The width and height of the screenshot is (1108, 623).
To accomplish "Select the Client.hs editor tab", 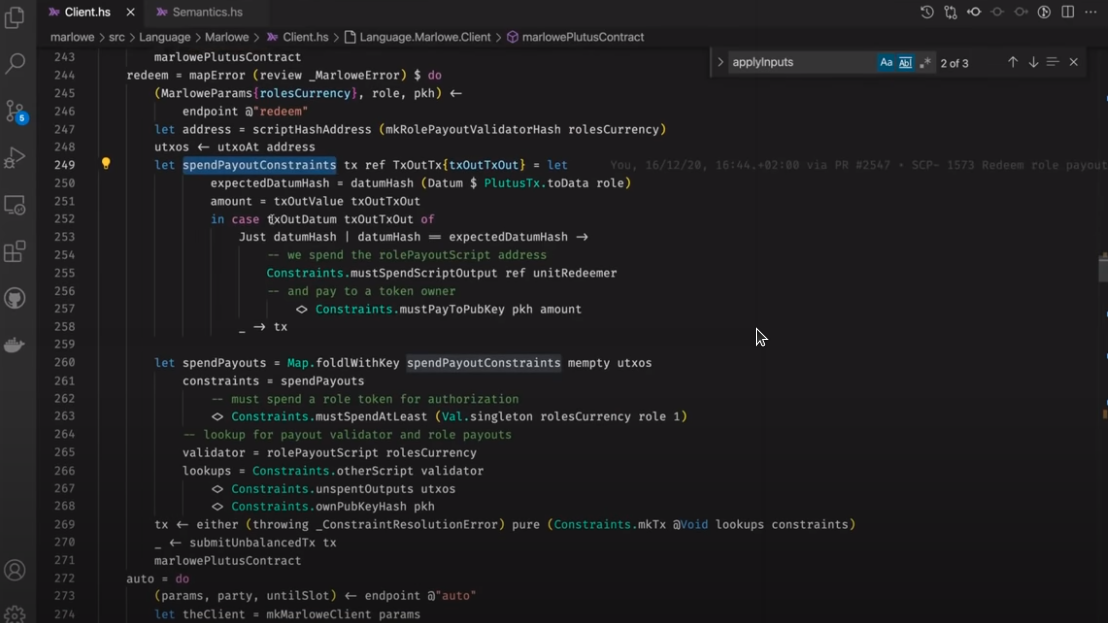I will point(86,12).
